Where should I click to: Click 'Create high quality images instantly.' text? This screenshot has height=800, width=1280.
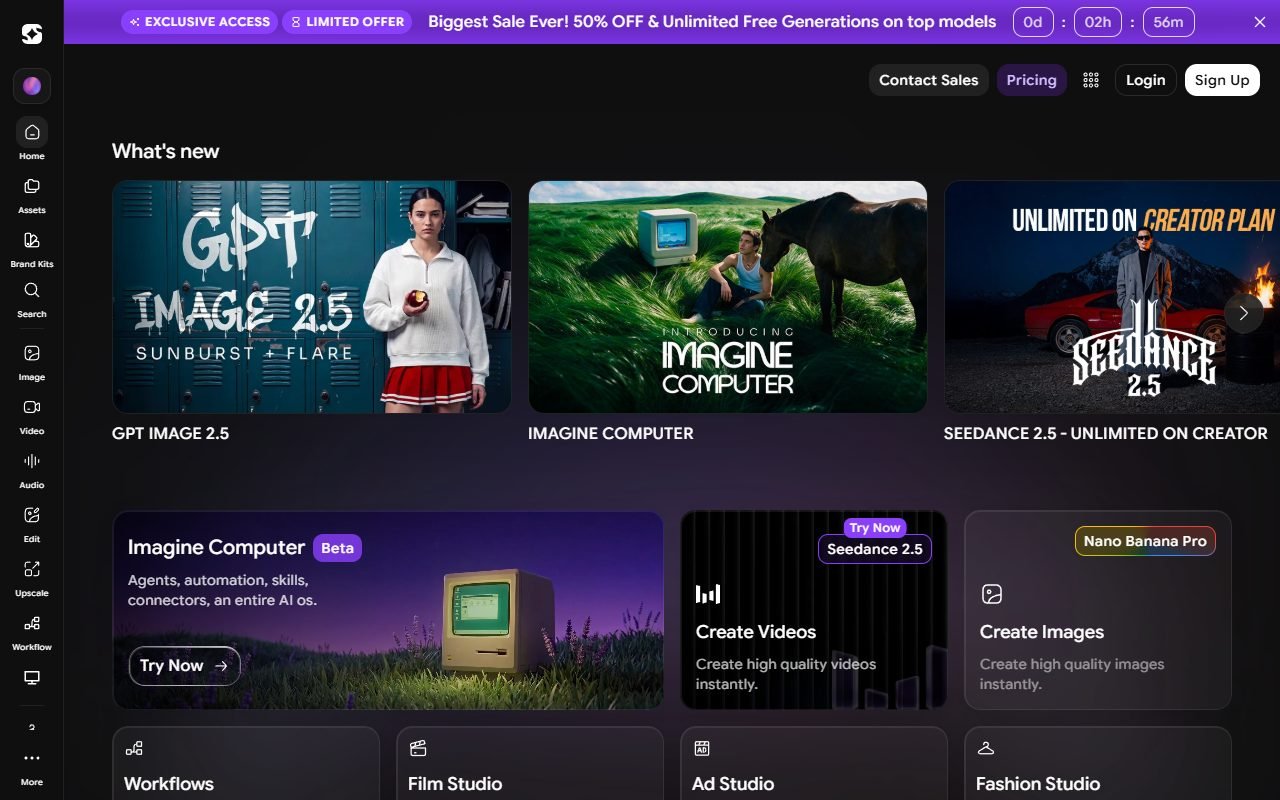1072,674
